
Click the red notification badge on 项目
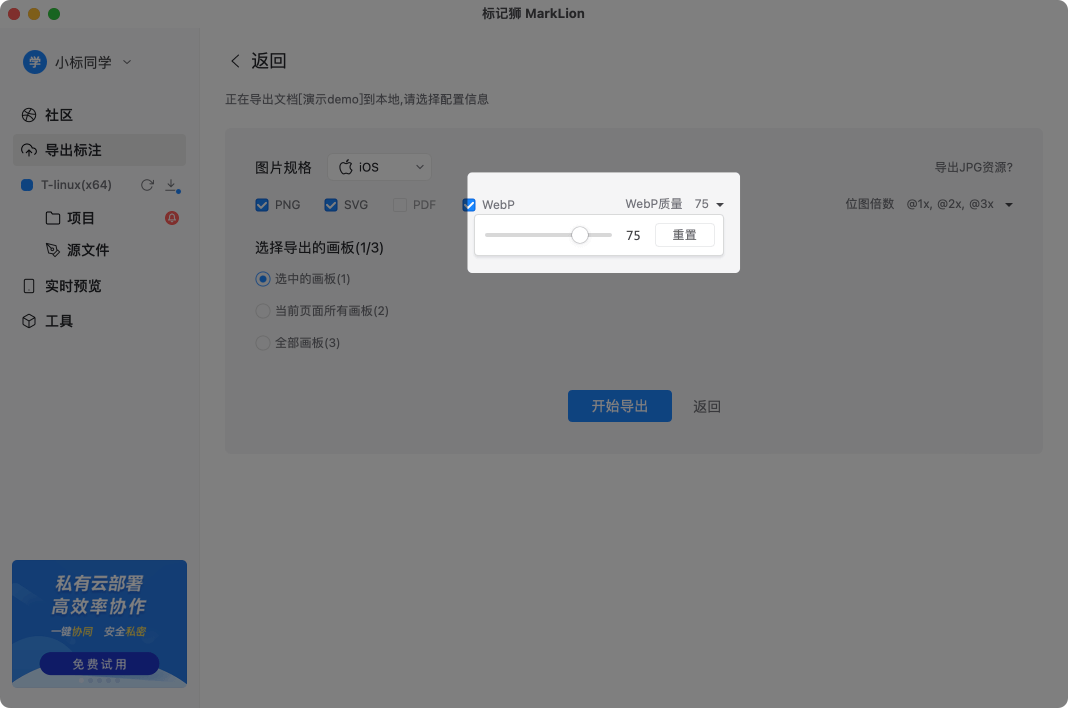pos(171,218)
